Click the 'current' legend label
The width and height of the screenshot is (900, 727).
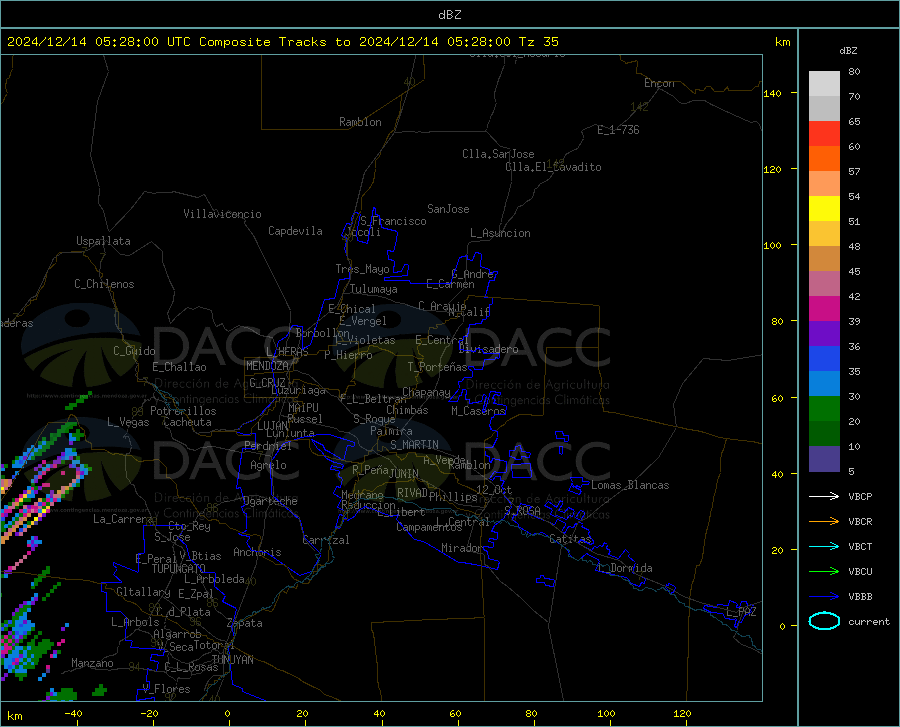(869, 621)
